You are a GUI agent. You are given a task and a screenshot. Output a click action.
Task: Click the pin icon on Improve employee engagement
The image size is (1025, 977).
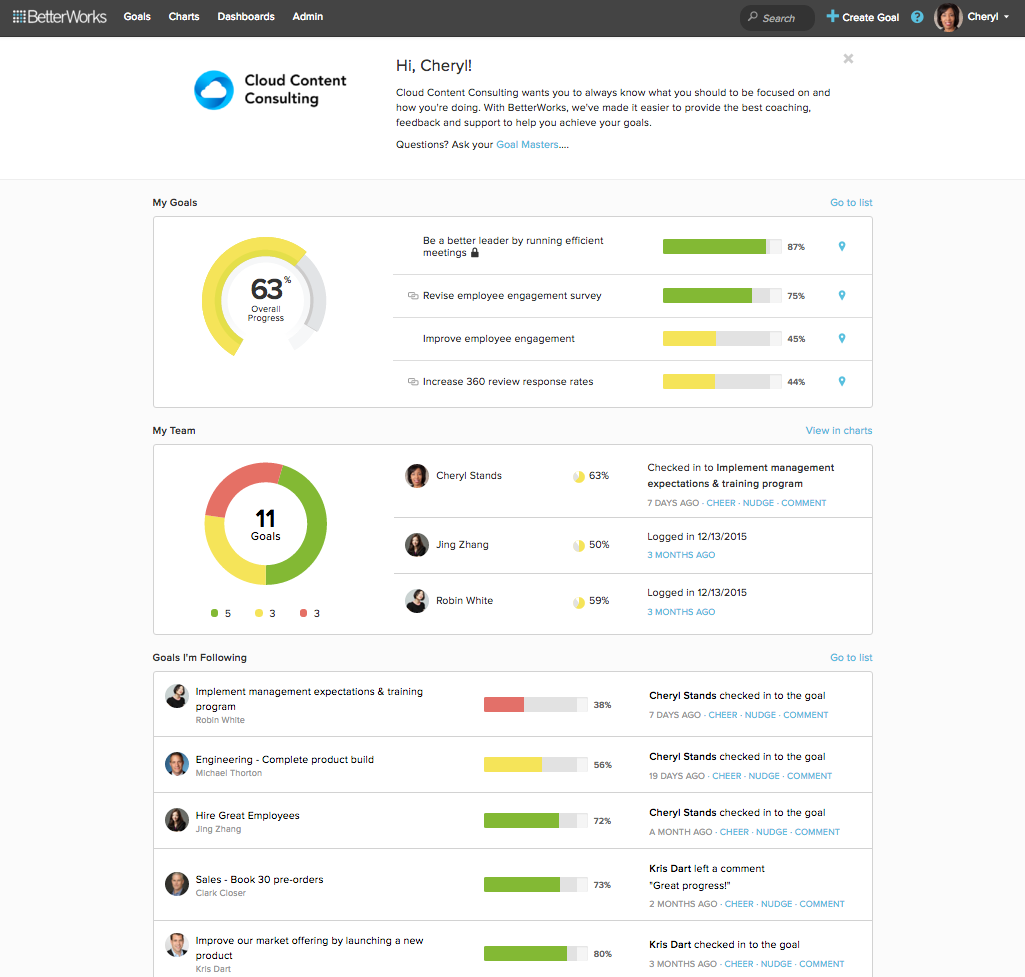pos(842,339)
